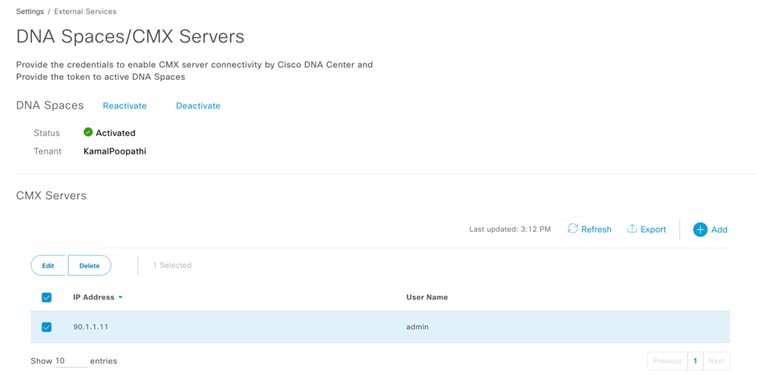This screenshot has width=757, height=377.
Task: Select the 90.1.1.11 IP address cell
Action: coord(91,327)
